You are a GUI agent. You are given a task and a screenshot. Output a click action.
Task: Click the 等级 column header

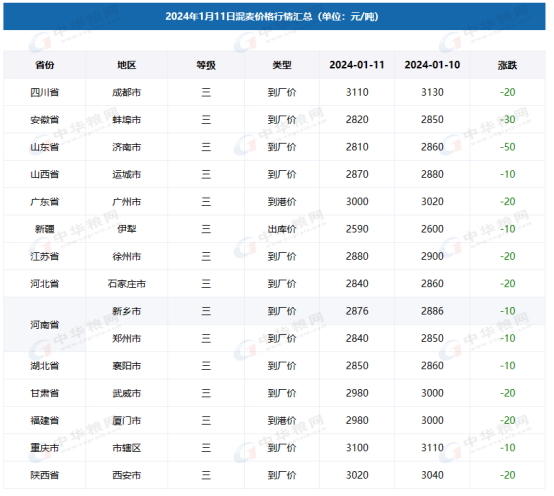(206, 65)
